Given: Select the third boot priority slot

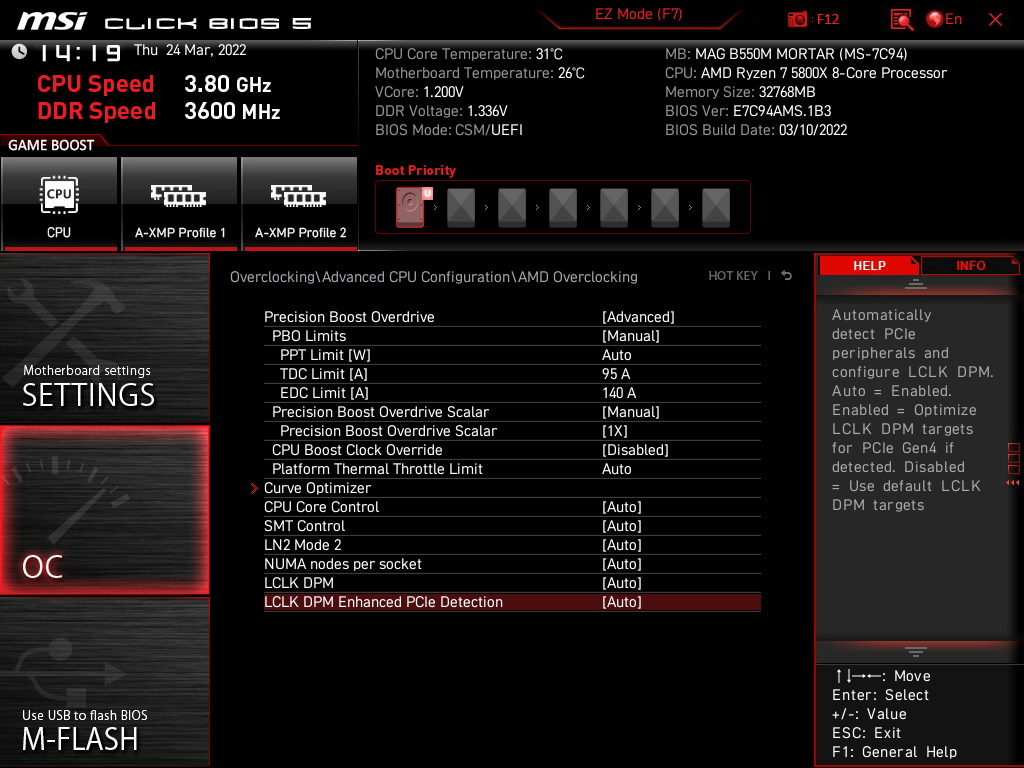Looking at the screenshot, I should pos(512,207).
